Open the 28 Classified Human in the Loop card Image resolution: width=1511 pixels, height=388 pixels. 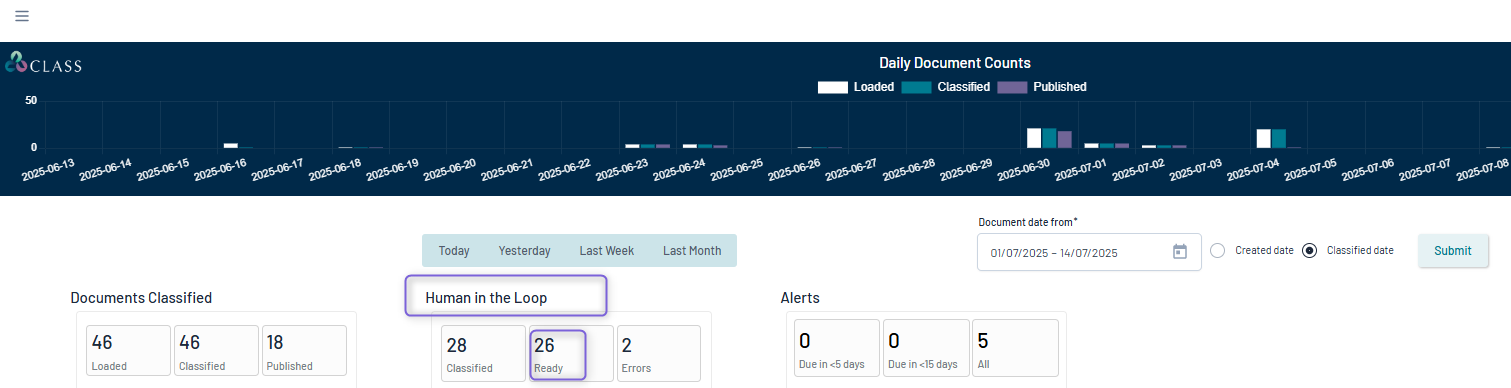point(483,354)
